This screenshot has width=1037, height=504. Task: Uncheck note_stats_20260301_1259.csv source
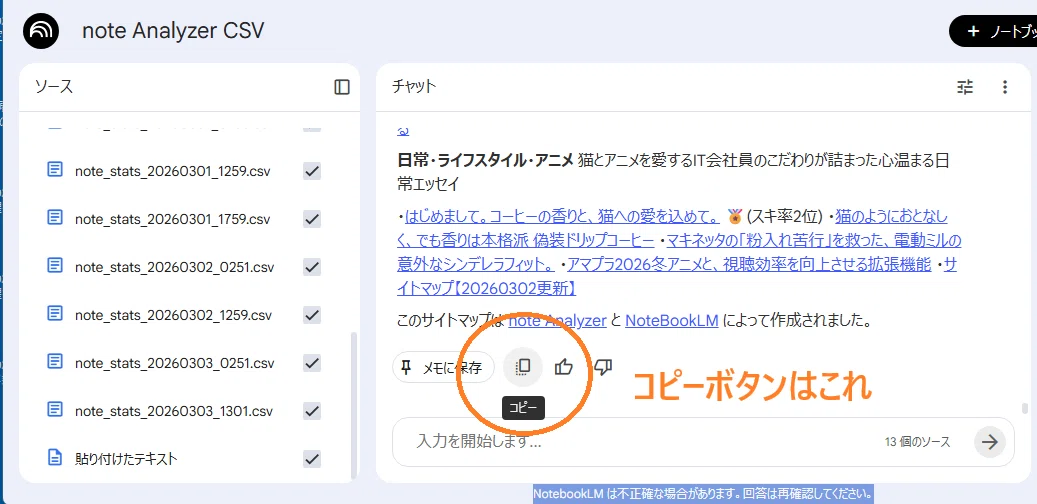pos(312,171)
